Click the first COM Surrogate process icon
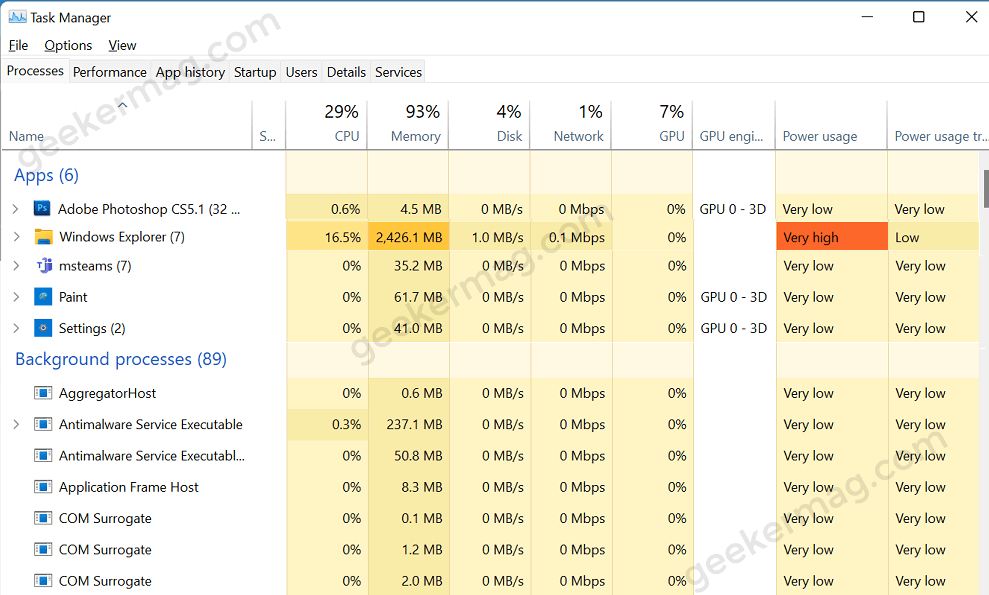 point(42,518)
